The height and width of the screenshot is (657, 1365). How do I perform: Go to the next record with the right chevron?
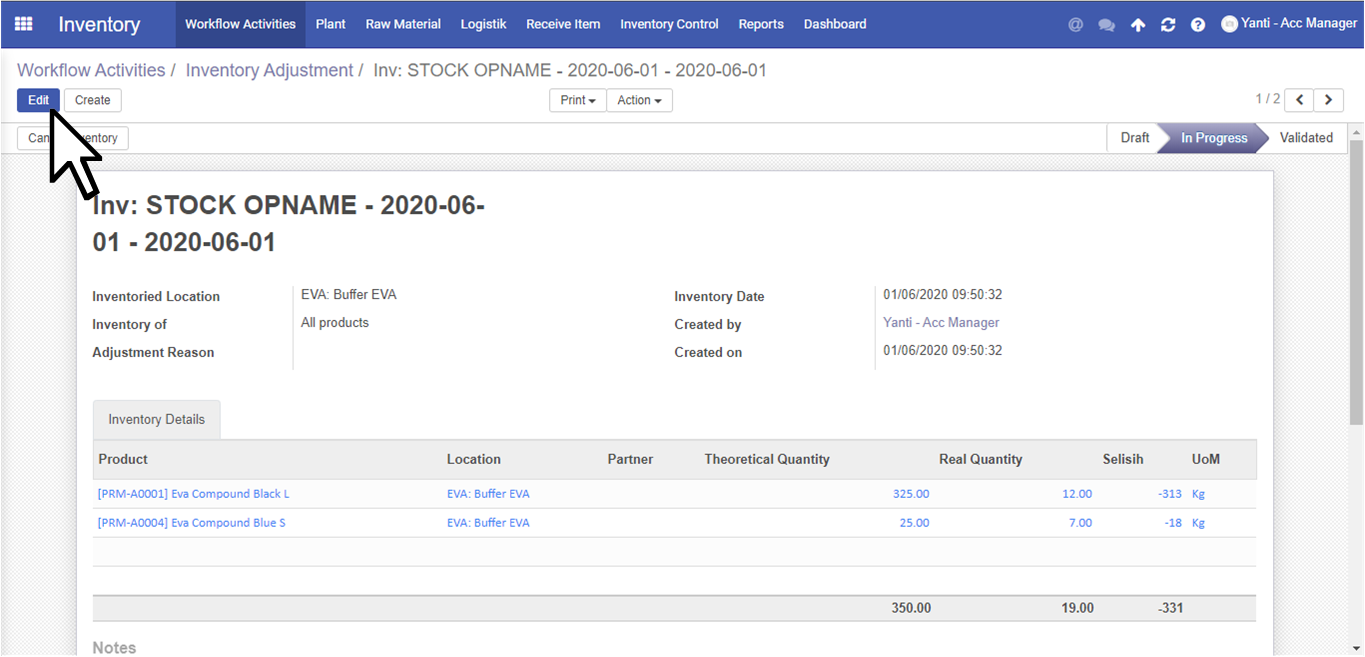click(x=1328, y=100)
